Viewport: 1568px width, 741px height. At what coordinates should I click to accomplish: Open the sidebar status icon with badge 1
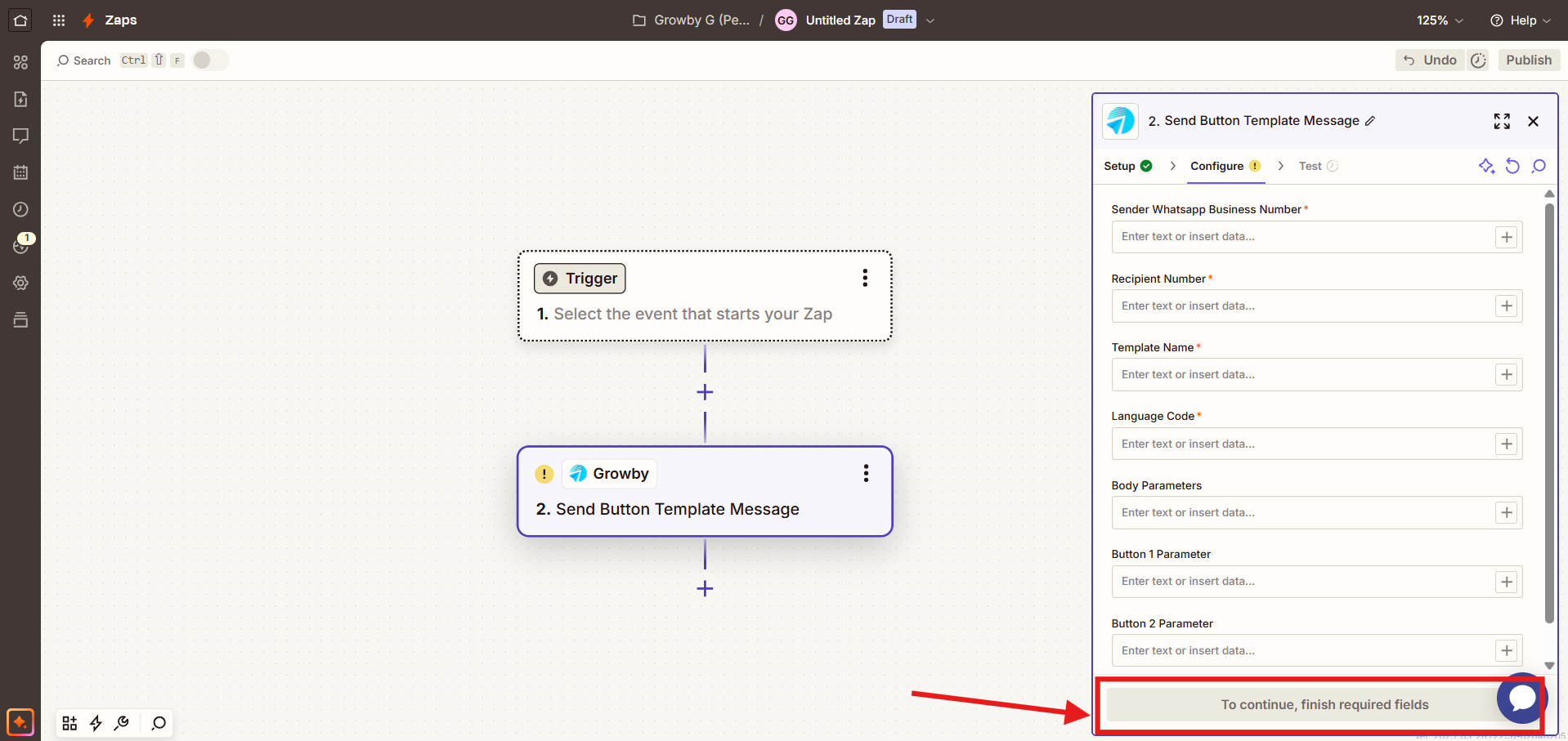click(x=22, y=244)
